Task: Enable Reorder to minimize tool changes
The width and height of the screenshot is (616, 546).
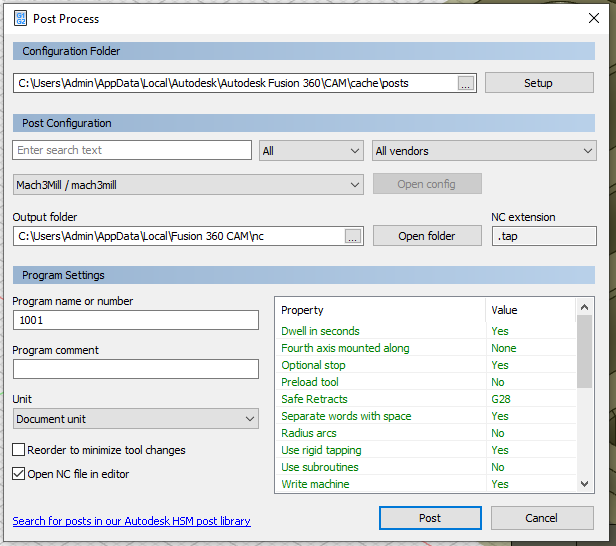Action: pos(19,451)
